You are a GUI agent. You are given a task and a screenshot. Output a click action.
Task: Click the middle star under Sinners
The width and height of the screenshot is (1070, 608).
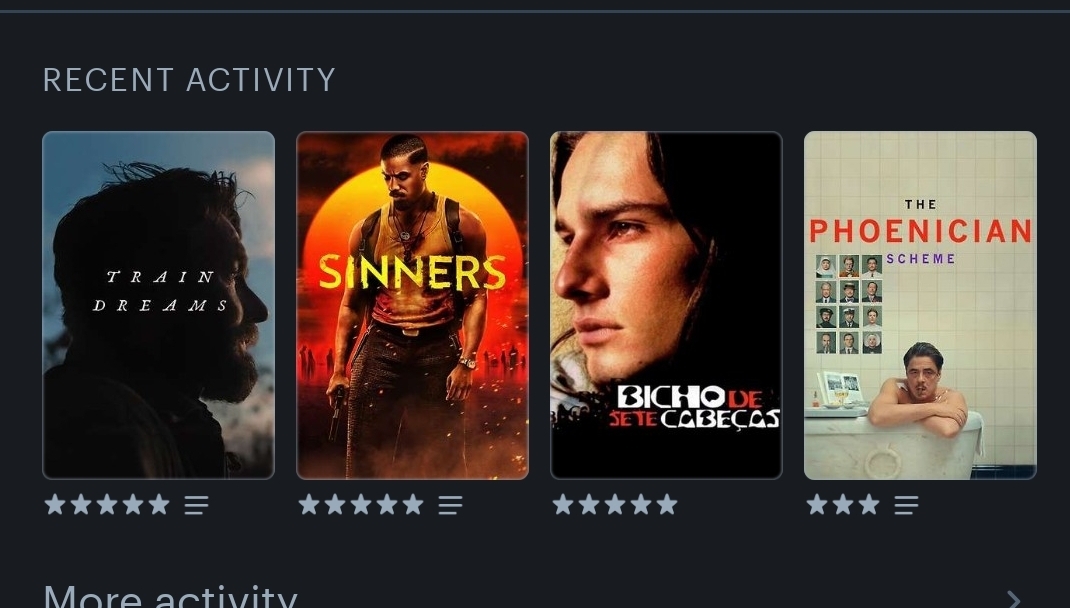click(x=361, y=504)
